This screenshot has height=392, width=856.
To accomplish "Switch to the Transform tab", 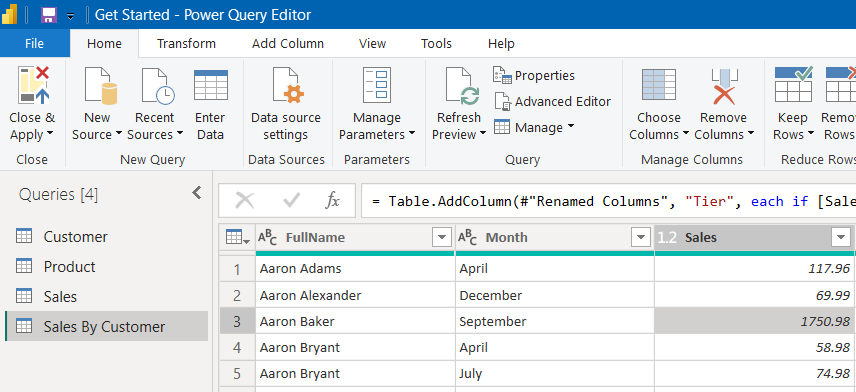I will [186, 44].
